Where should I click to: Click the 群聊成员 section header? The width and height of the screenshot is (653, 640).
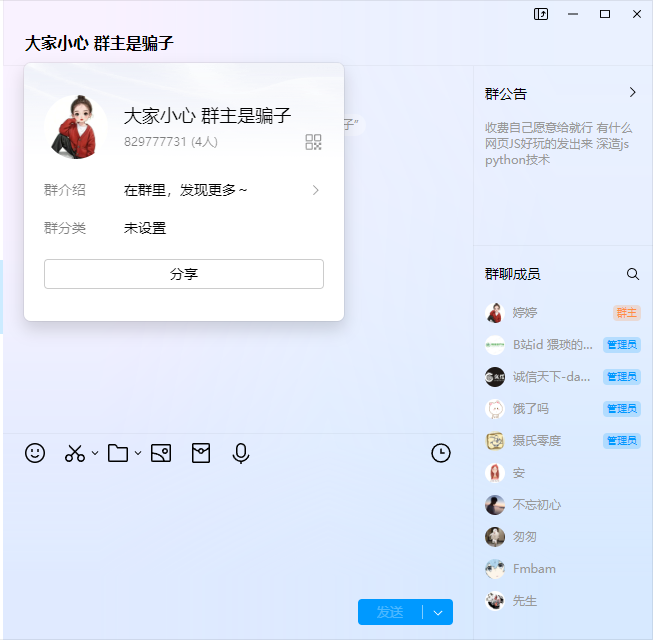513,274
